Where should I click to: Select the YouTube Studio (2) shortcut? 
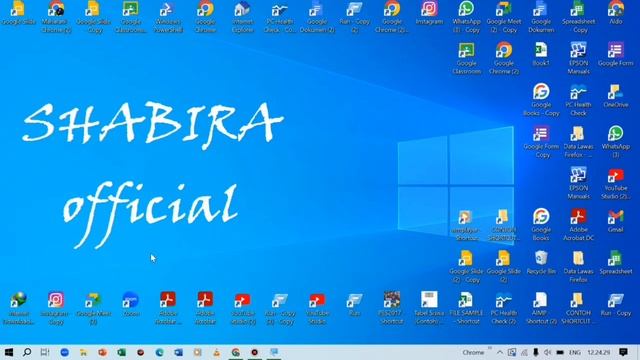[x=616, y=184]
